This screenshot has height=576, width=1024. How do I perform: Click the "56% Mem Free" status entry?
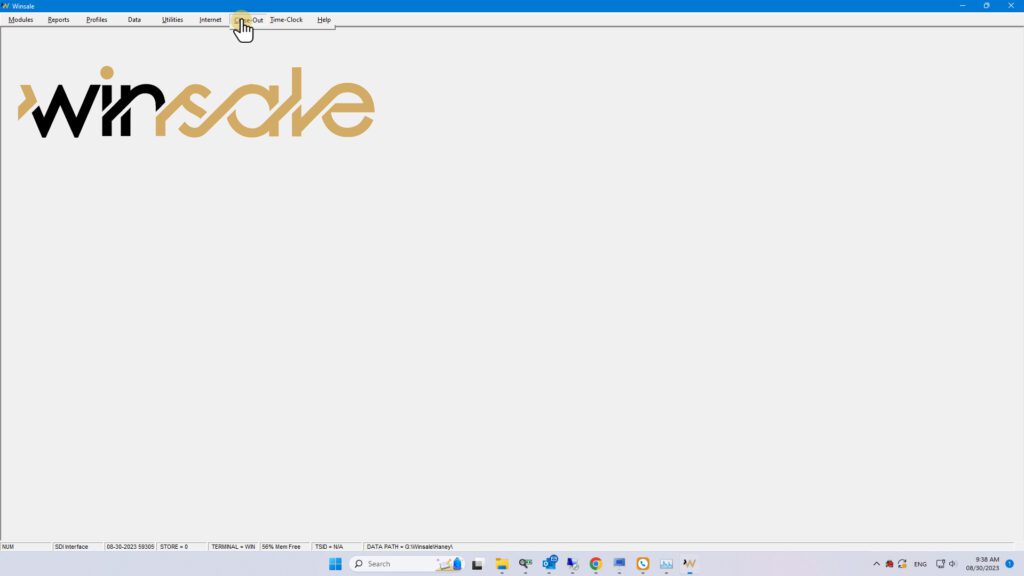click(x=281, y=547)
